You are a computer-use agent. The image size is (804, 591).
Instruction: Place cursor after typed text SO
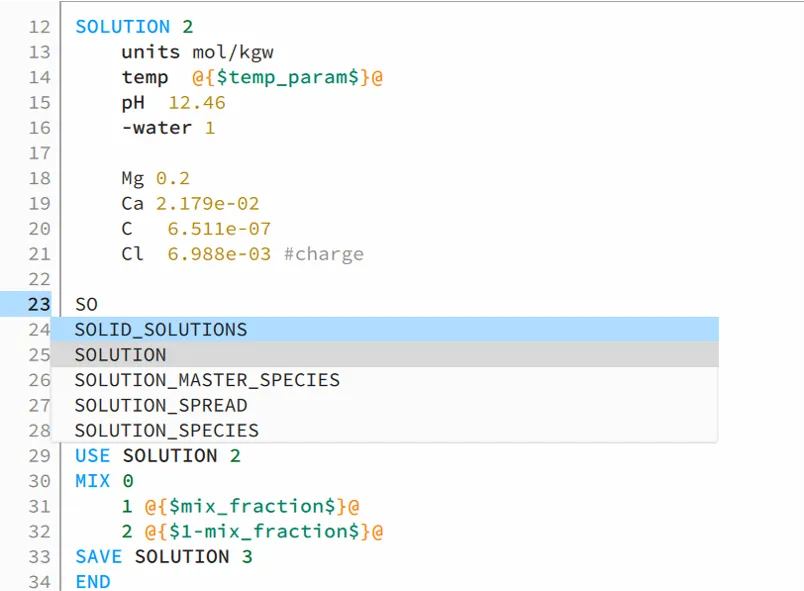click(98, 304)
